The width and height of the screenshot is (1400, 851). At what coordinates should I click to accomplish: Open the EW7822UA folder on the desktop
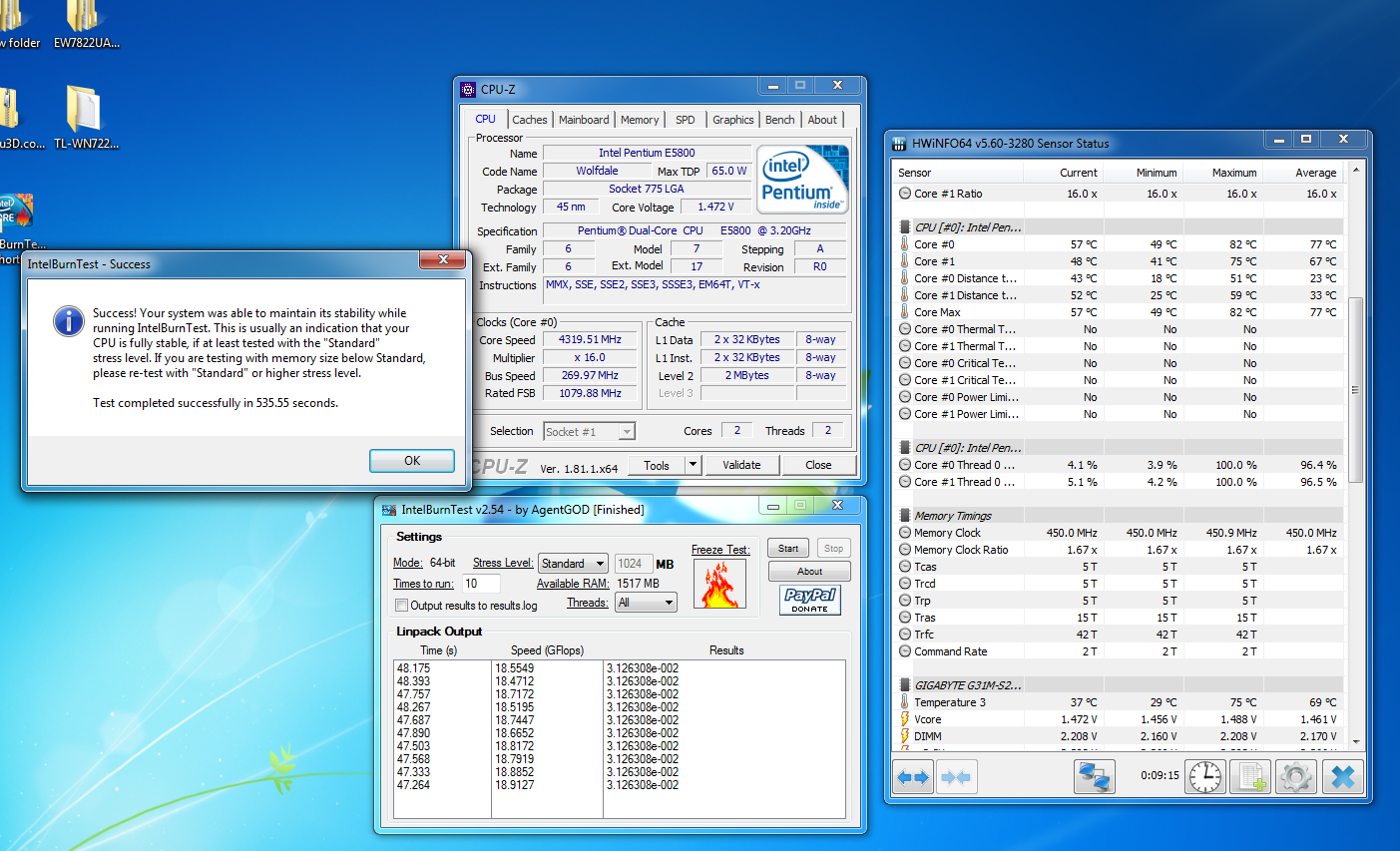(x=86, y=25)
